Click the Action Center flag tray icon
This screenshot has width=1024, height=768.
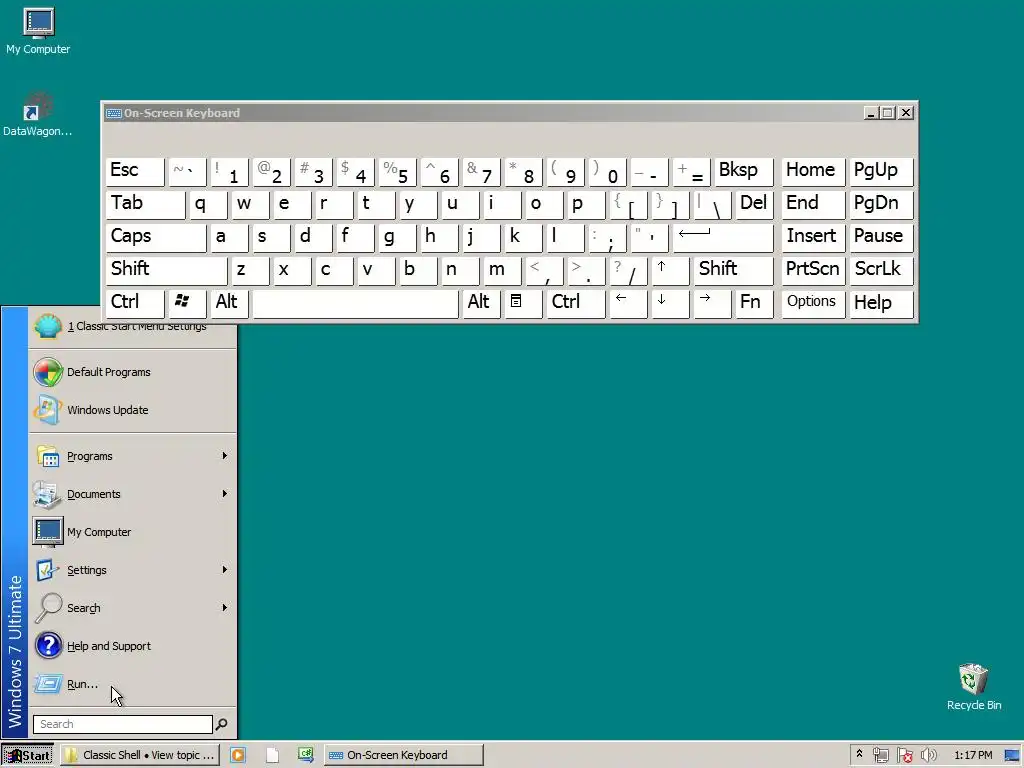tap(904, 756)
